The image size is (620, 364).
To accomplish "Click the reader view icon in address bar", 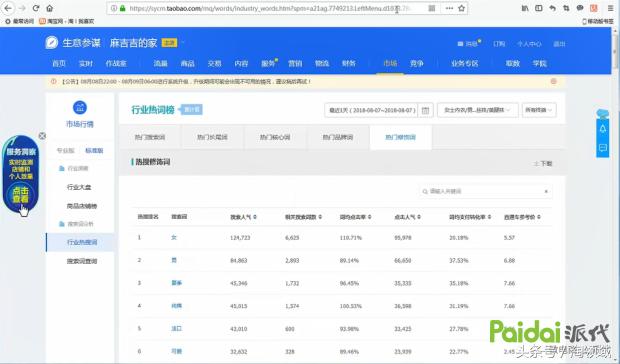I will (x=432, y=8).
